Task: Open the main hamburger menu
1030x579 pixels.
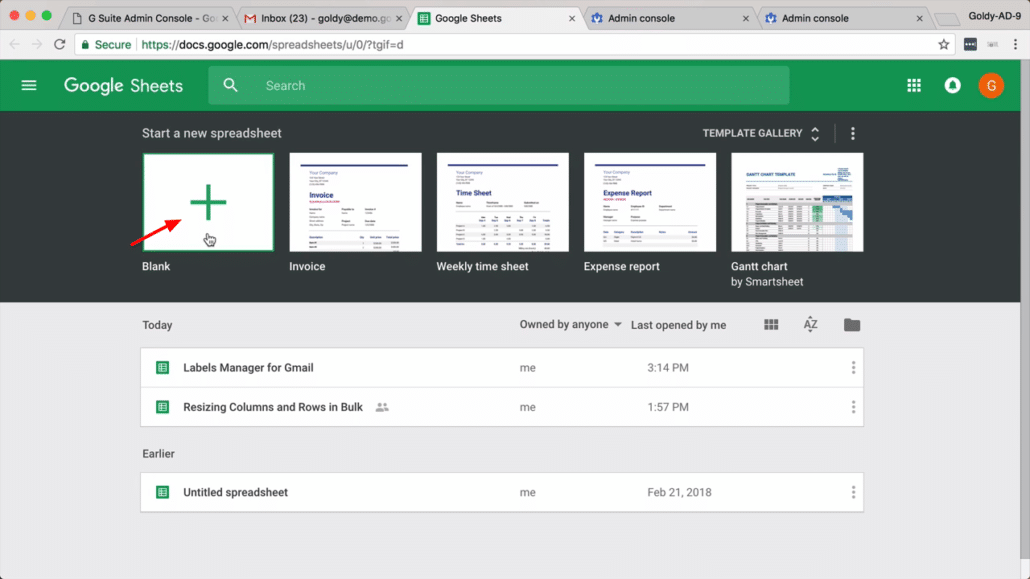Action: coord(29,85)
